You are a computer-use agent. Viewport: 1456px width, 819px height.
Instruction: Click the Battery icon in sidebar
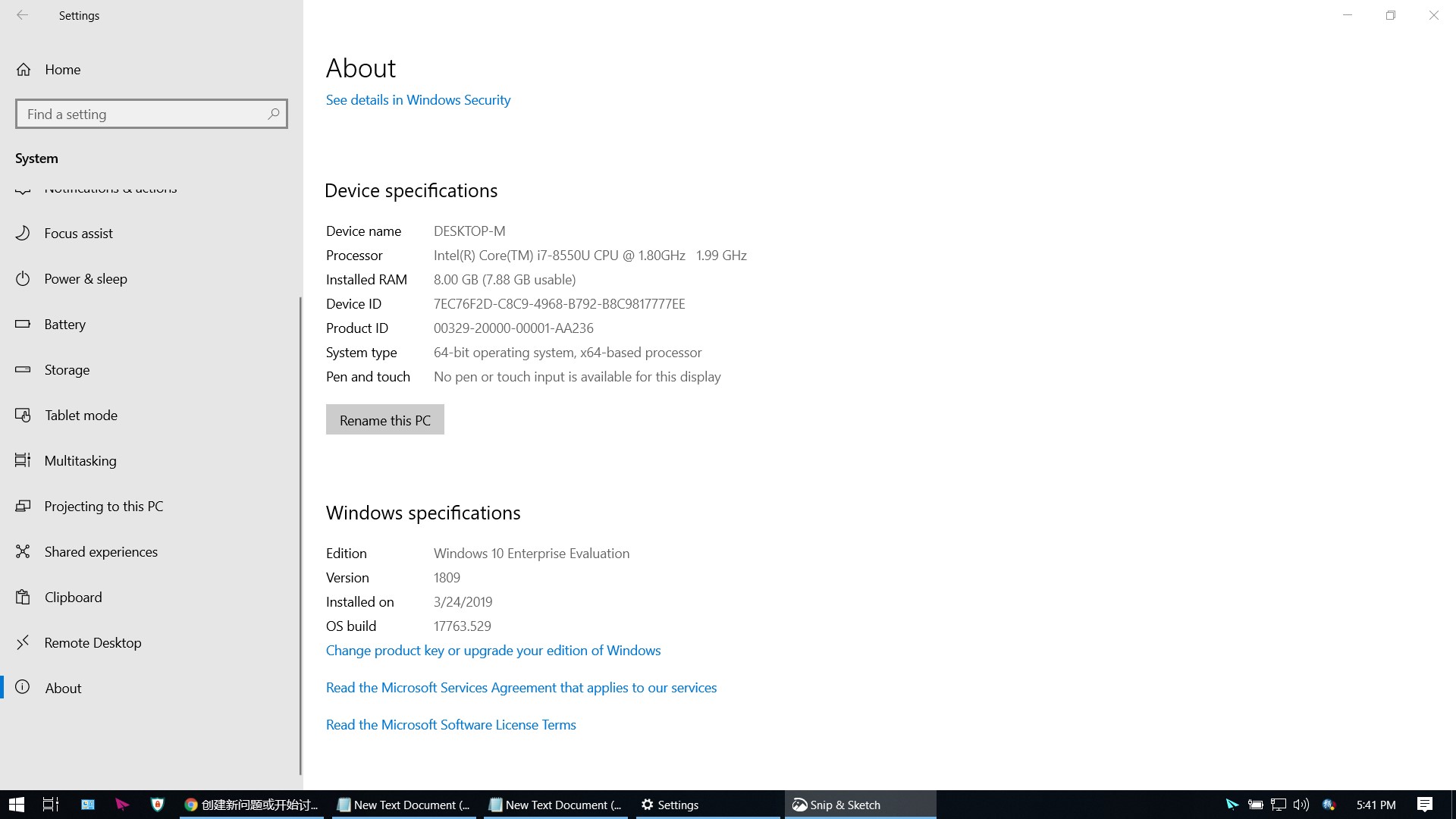coord(23,324)
